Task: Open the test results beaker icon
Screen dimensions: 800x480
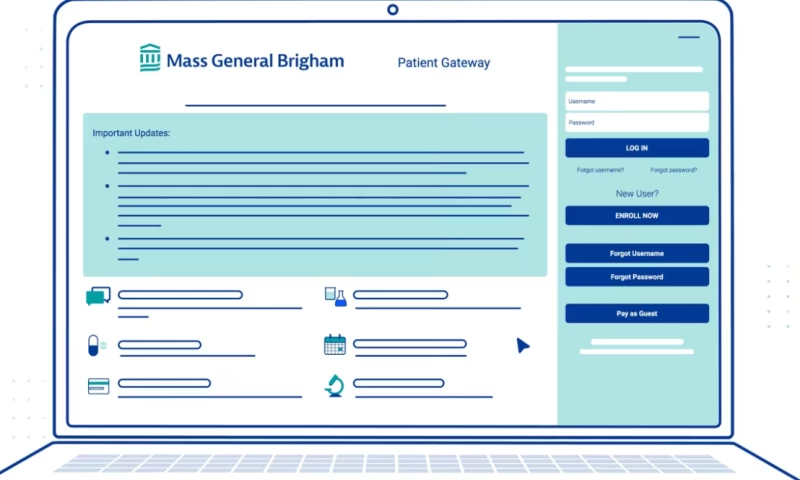Action: click(x=335, y=297)
